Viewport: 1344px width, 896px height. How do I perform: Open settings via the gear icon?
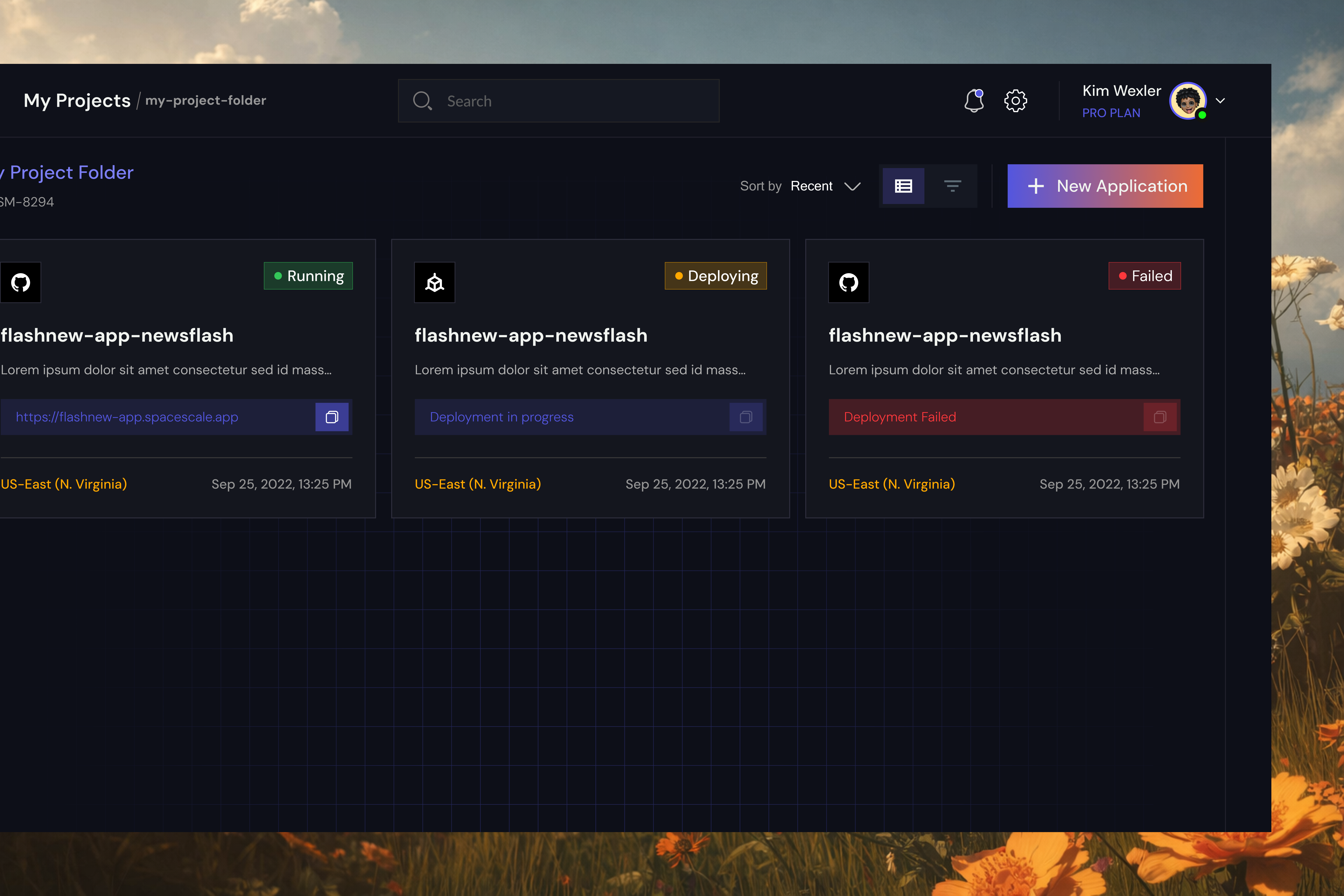[1015, 101]
